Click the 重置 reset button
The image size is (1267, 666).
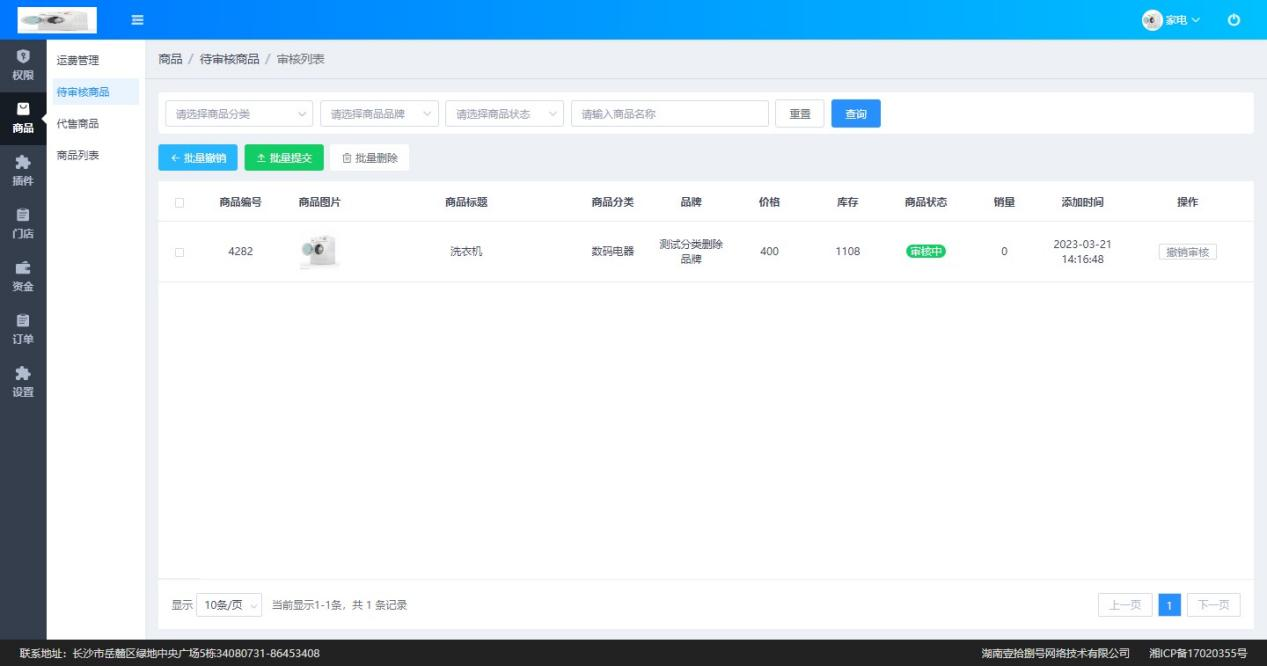coord(800,114)
